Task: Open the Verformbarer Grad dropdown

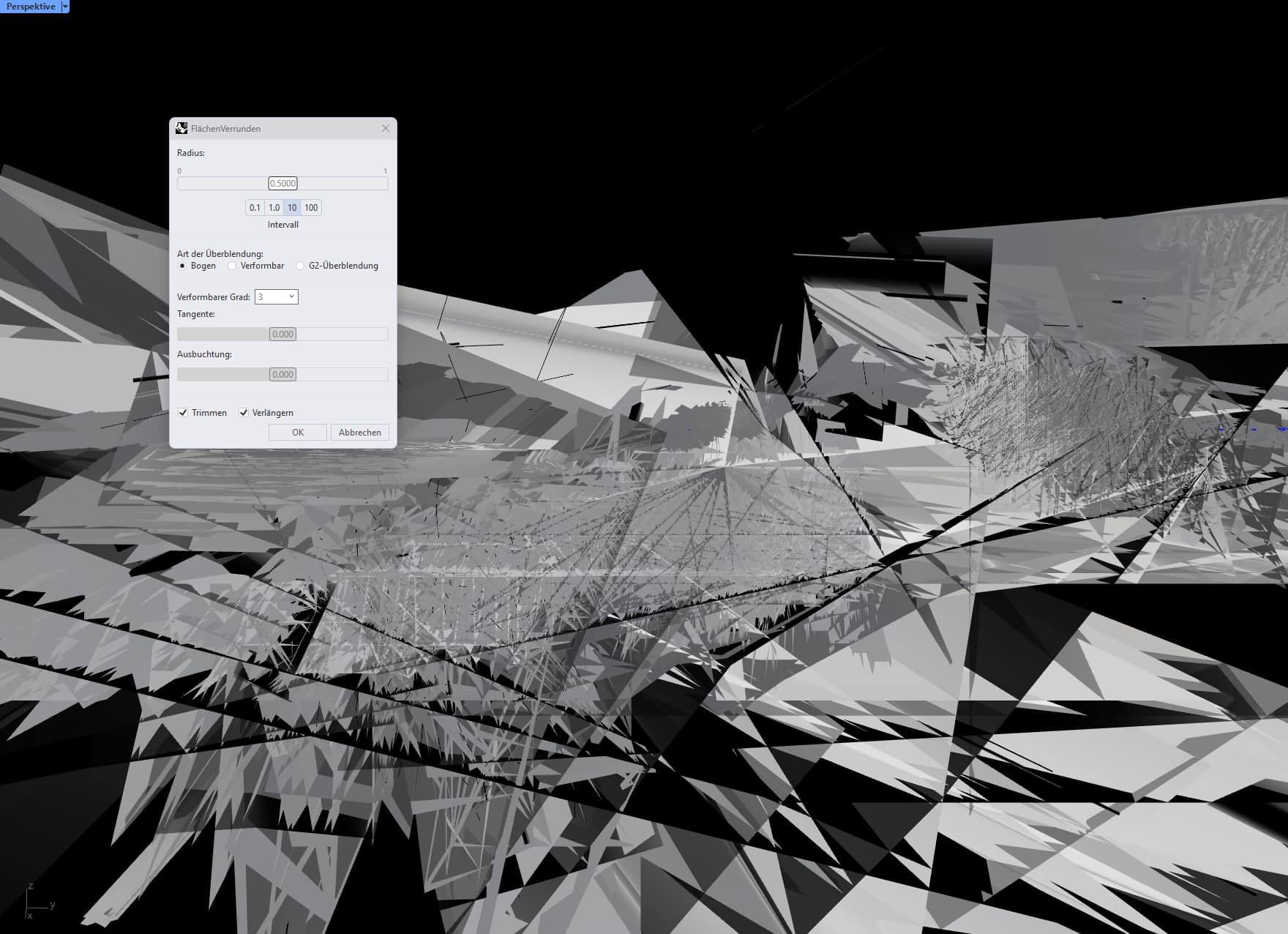Action: point(276,296)
